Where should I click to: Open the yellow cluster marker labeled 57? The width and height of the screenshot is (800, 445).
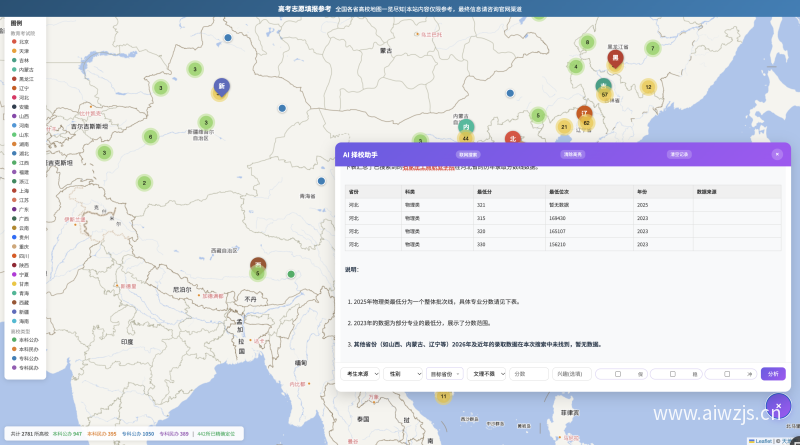pos(605,94)
